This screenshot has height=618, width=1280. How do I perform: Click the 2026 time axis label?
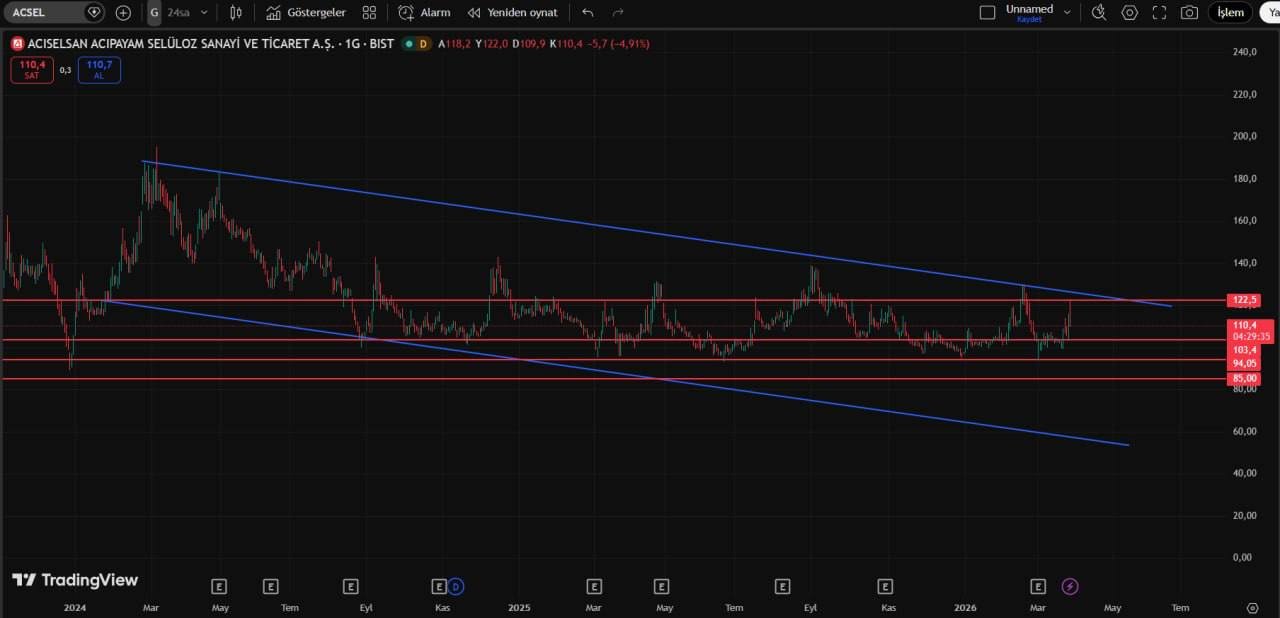click(x=965, y=607)
